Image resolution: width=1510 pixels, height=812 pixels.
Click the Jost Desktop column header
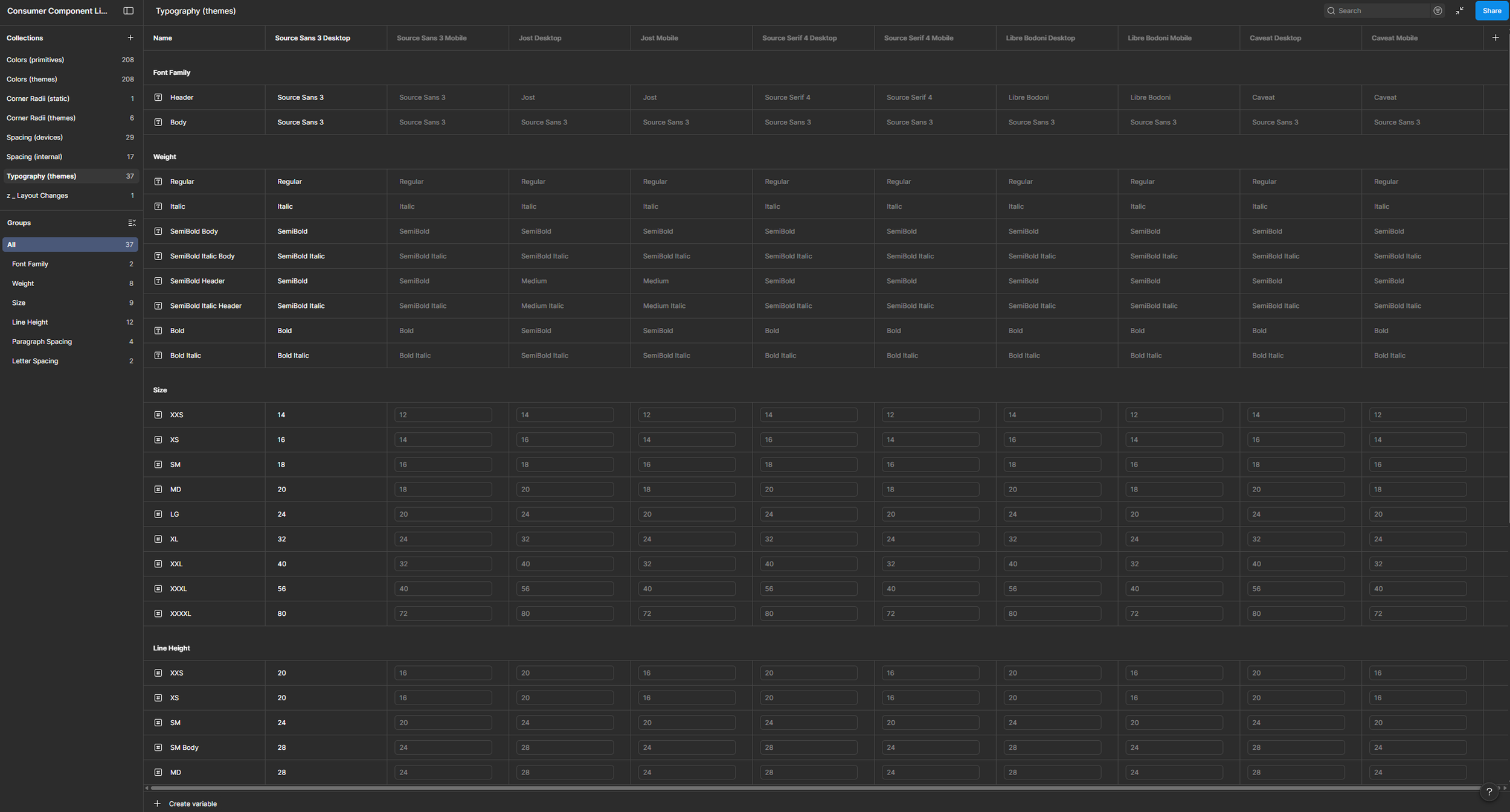pyautogui.click(x=539, y=38)
